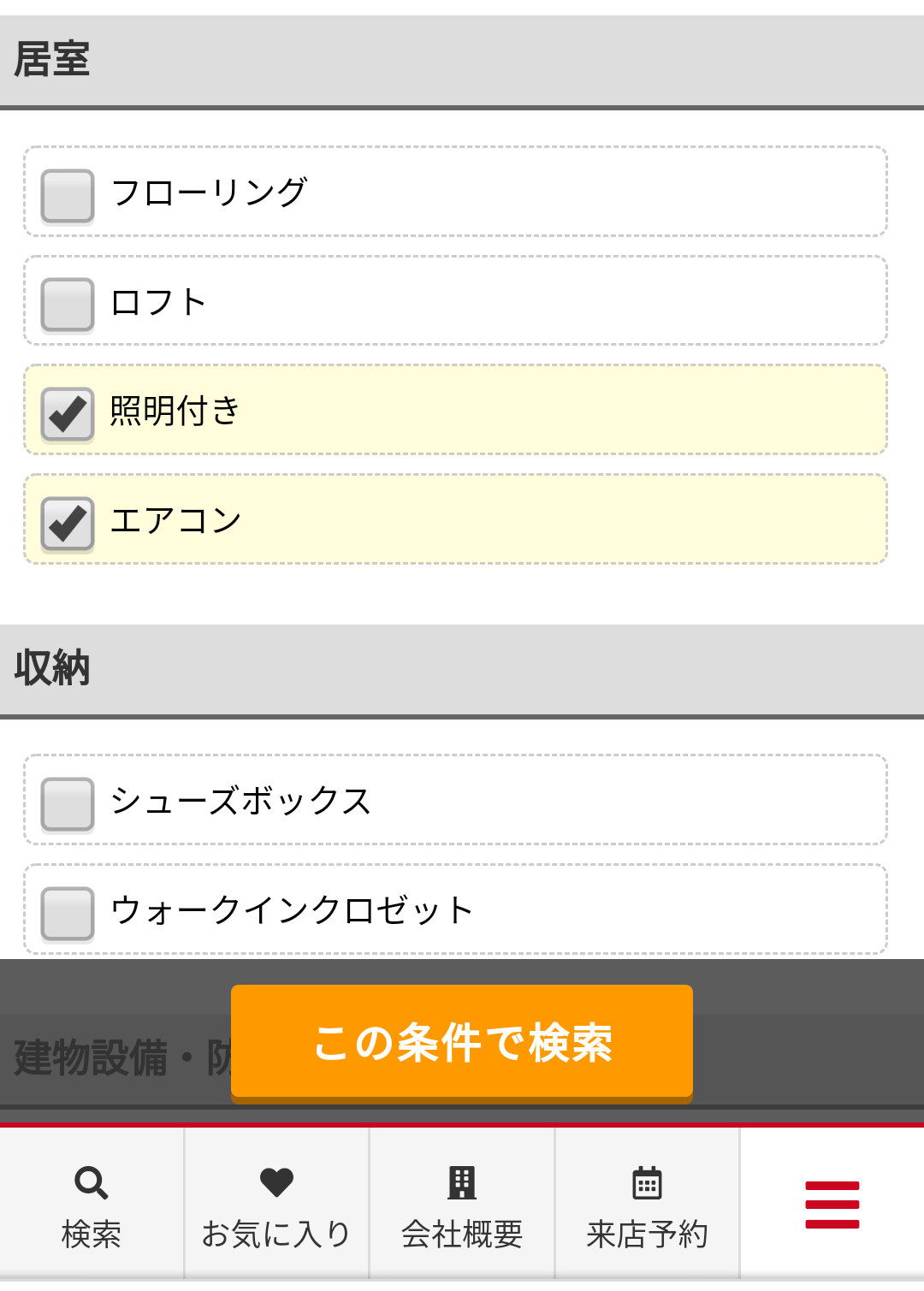Check the ウォークインクロゼット checkbox
924x1291 pixels.
coord(68,913)
